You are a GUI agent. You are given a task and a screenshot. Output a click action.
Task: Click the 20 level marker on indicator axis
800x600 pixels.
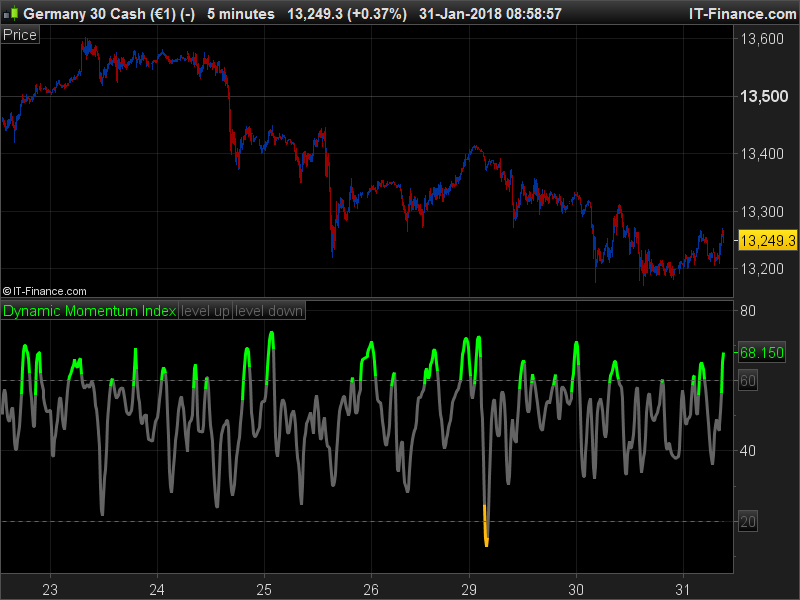(x=747, y=521)
